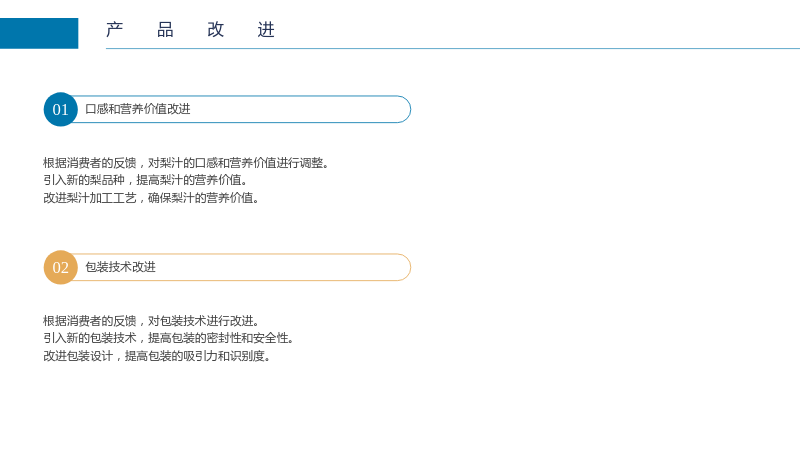The height and width of the screenshot is (450, 800).
Task: Click empty middle of orange rounded bar
Action: tap(281, 267)
